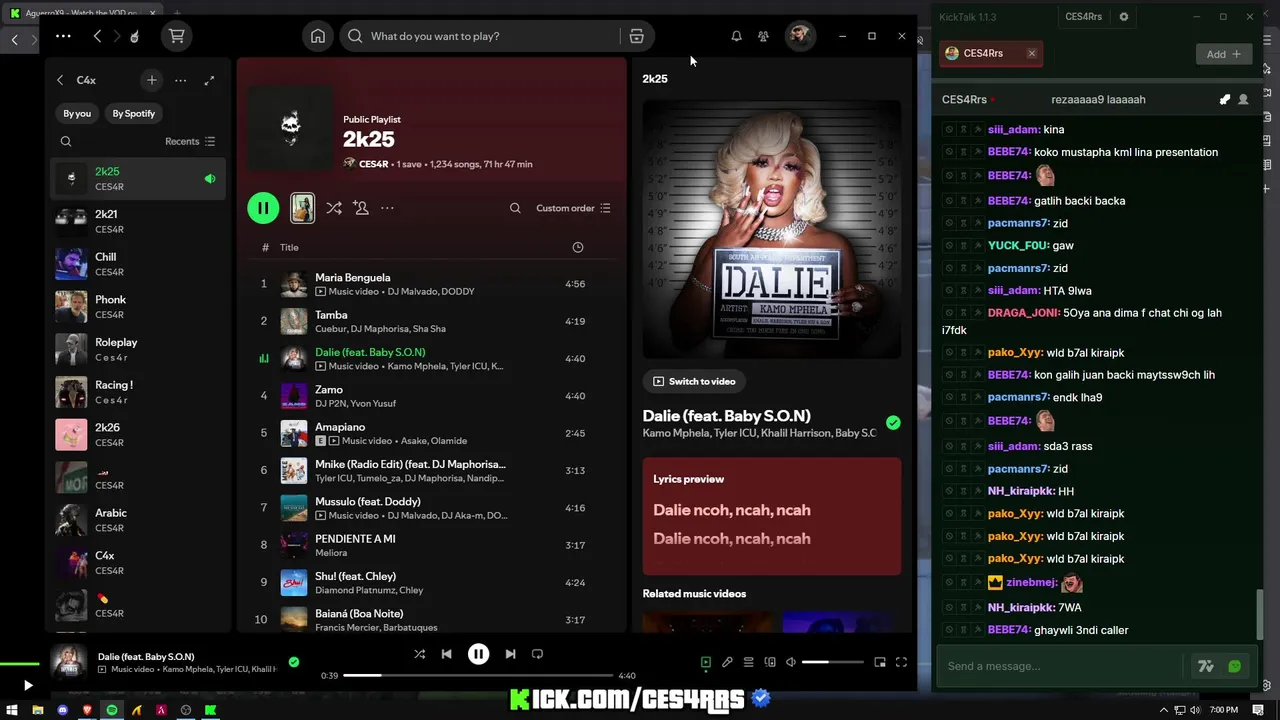The width and height of the screenshot is (1280, 720).
Task: Open Lyrics preview card
Action: point(771,516)
